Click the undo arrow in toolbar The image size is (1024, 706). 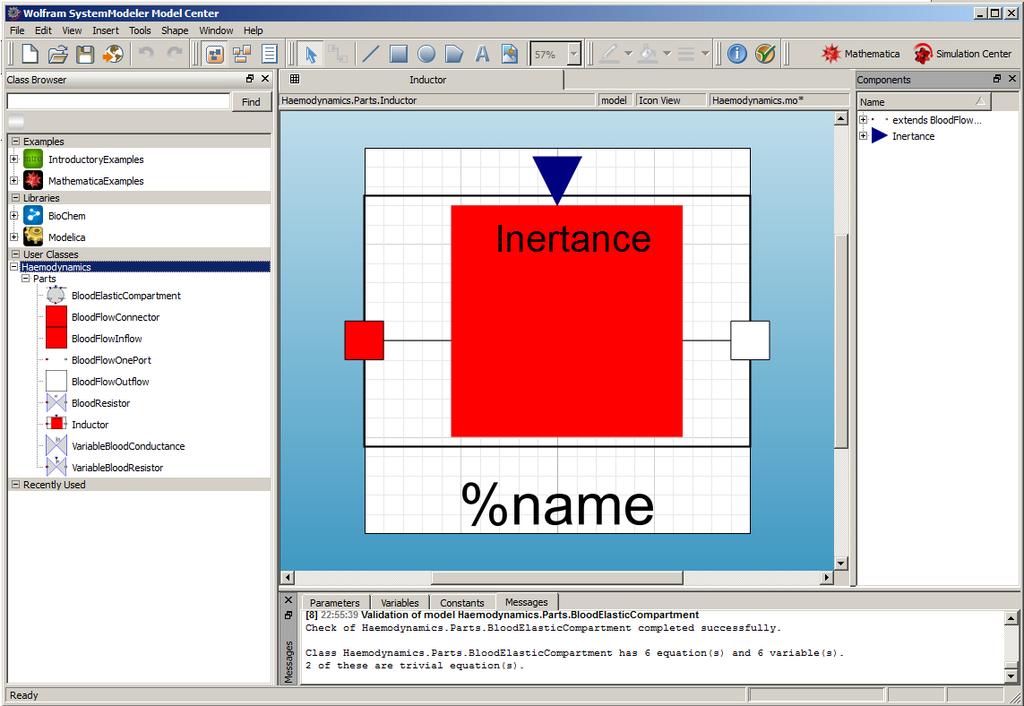(146, 54)
